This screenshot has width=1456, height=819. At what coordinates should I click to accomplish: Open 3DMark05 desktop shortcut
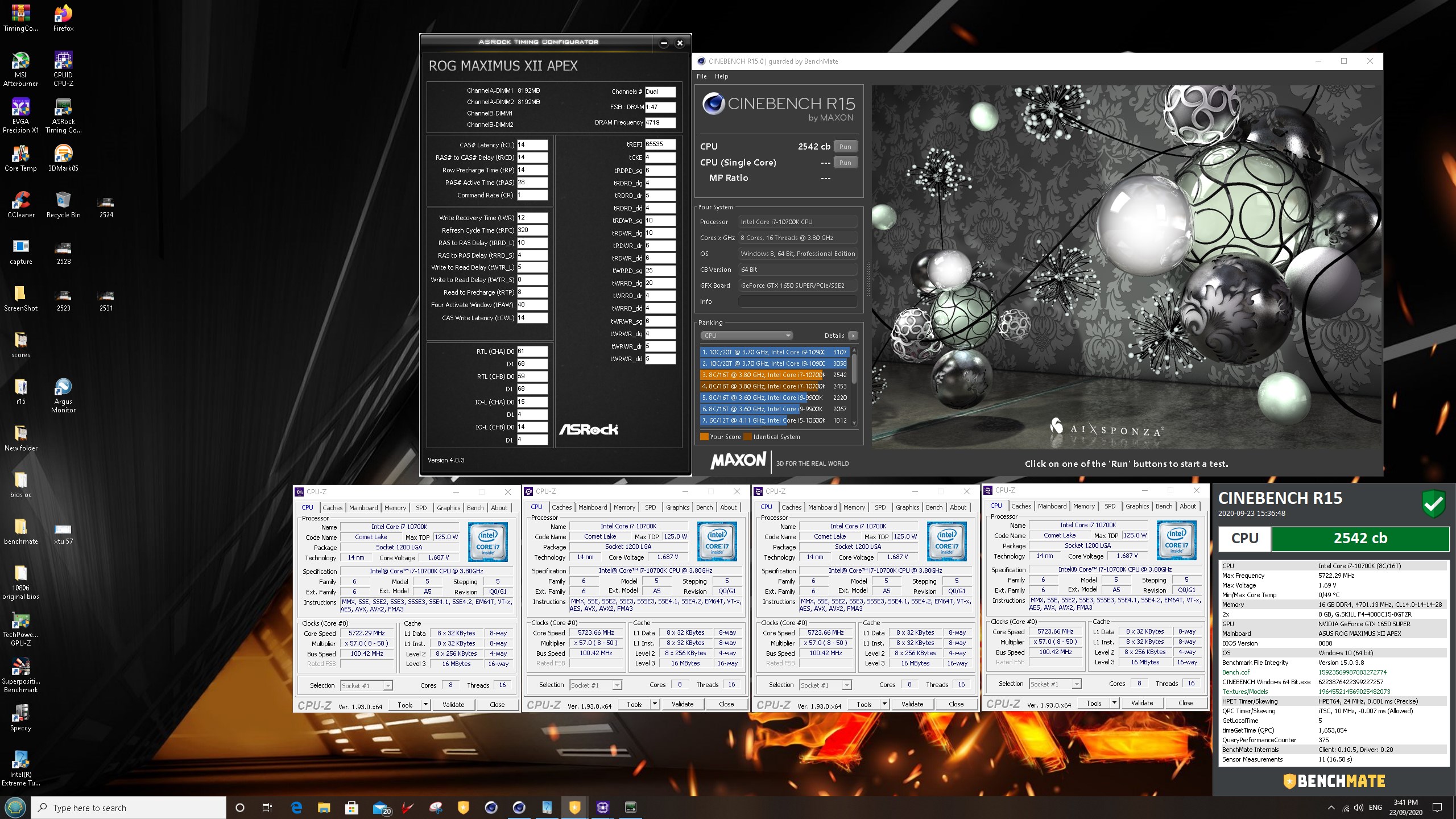63,158
